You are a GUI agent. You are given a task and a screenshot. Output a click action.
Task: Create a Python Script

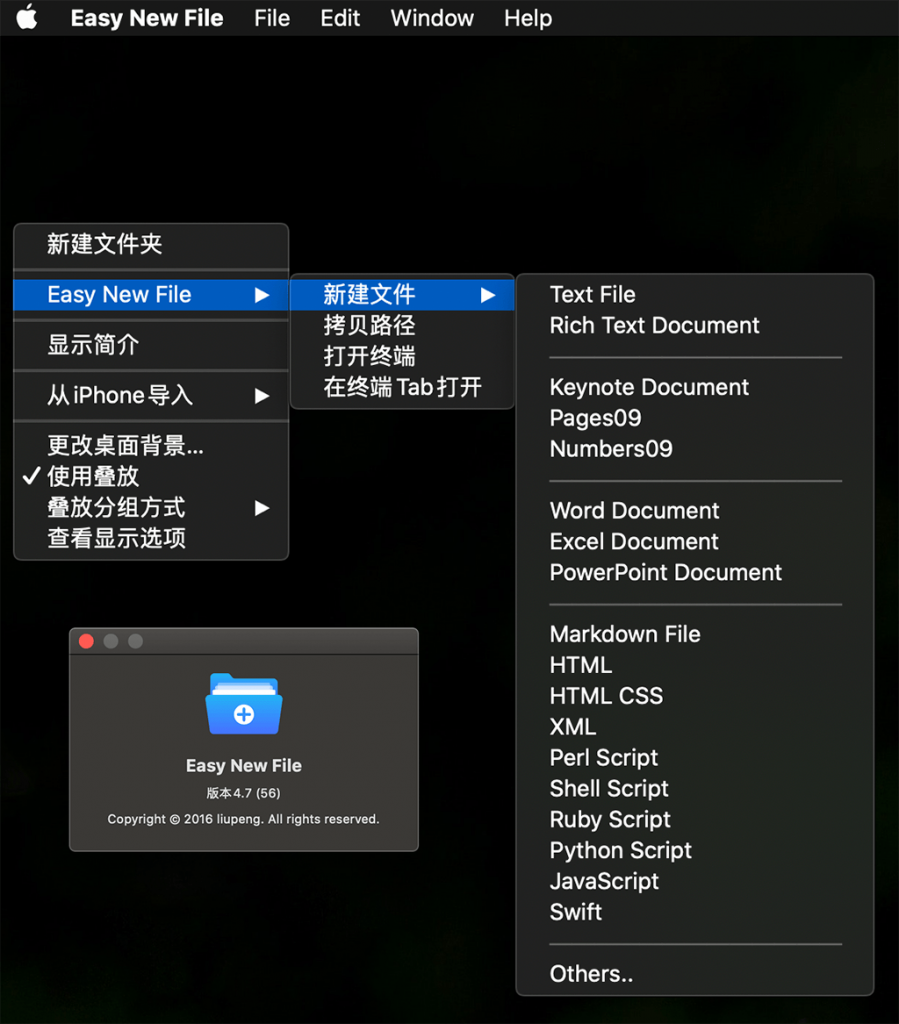pyautogui.click(x=695, y=850)
